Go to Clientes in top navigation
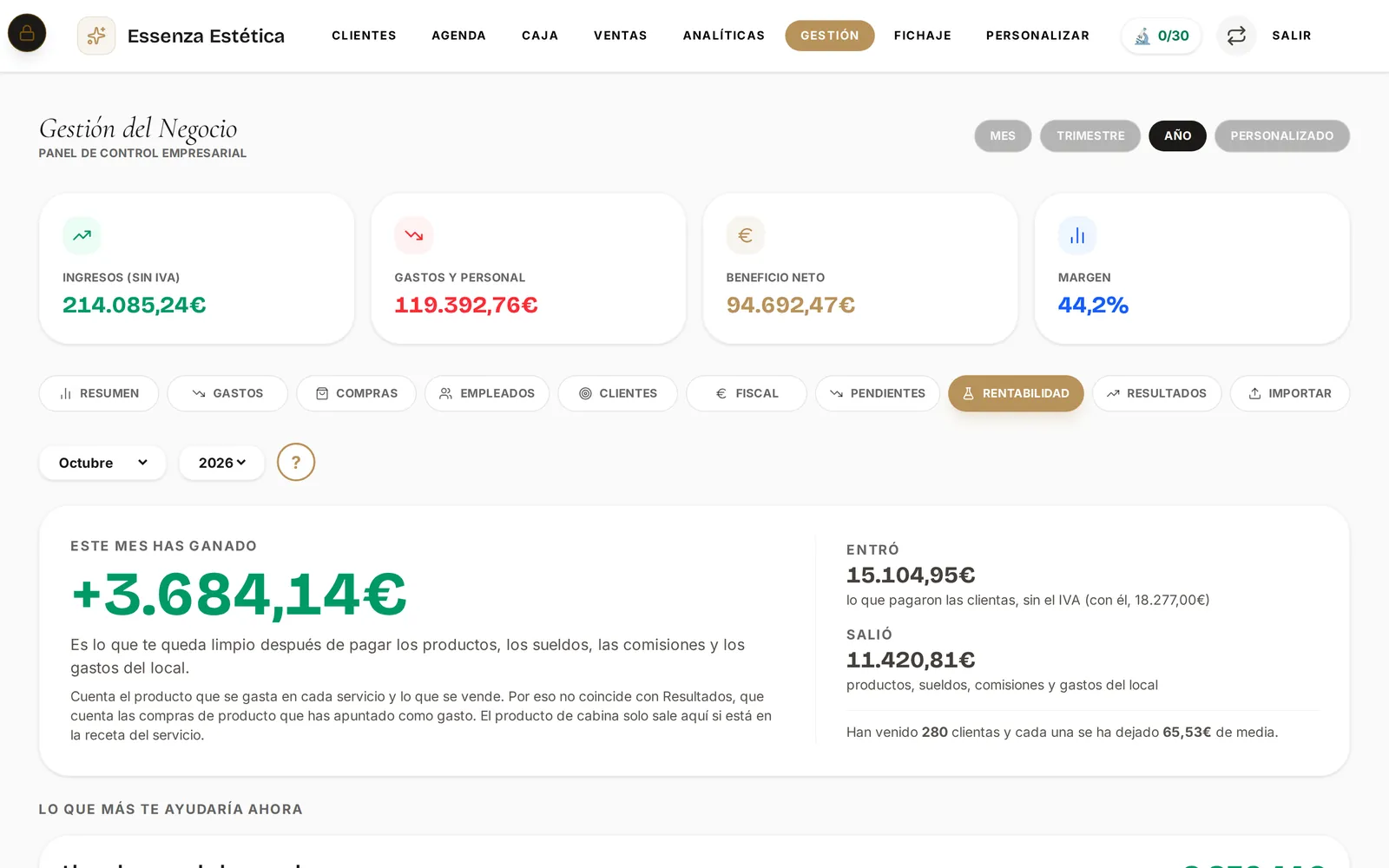 click(x=364, y=36)
